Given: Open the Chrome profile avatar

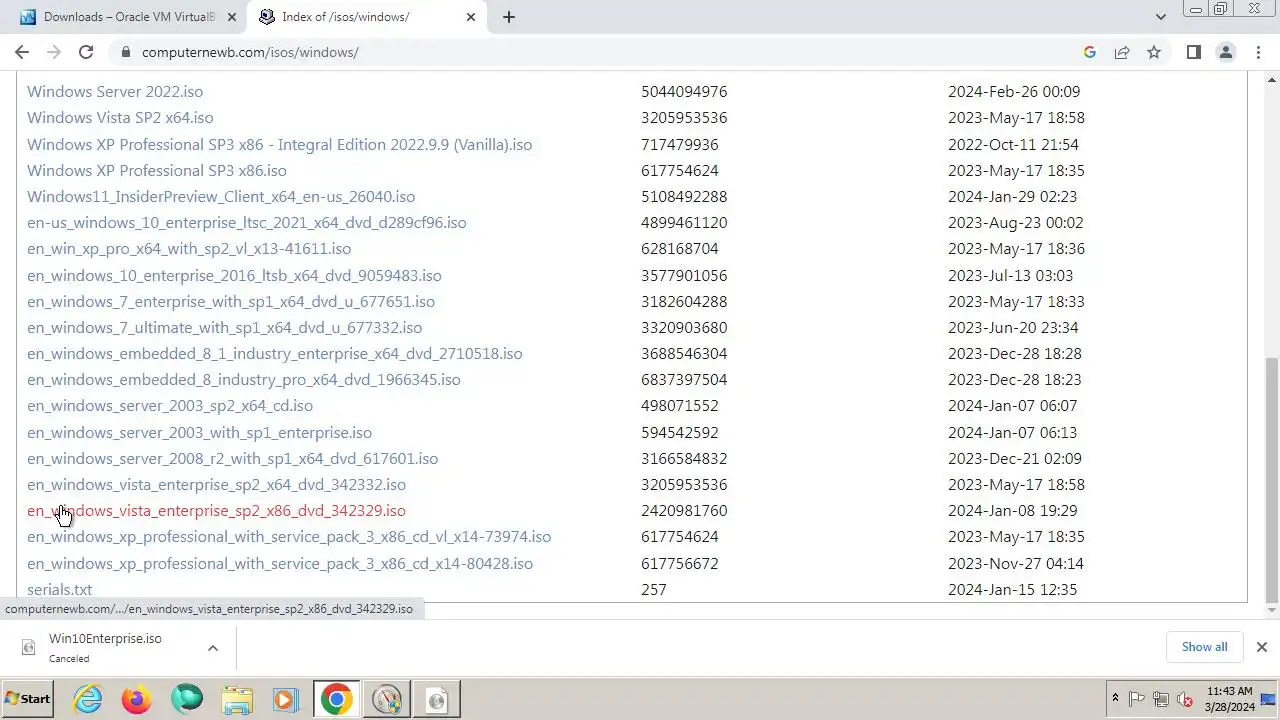Looking at the screenshot, I should [x=1225, y=52].
